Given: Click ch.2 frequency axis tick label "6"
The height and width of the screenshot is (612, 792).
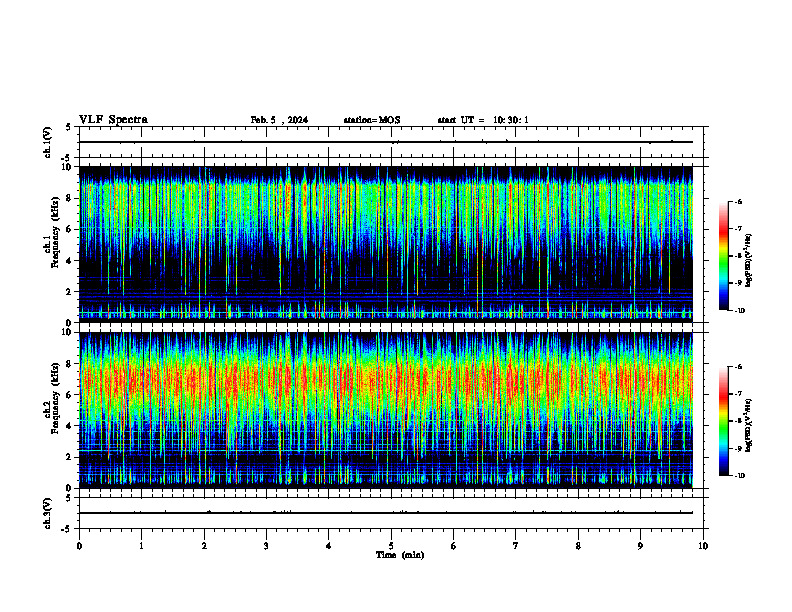Looking at the screenshot, I should click(69, 395).
